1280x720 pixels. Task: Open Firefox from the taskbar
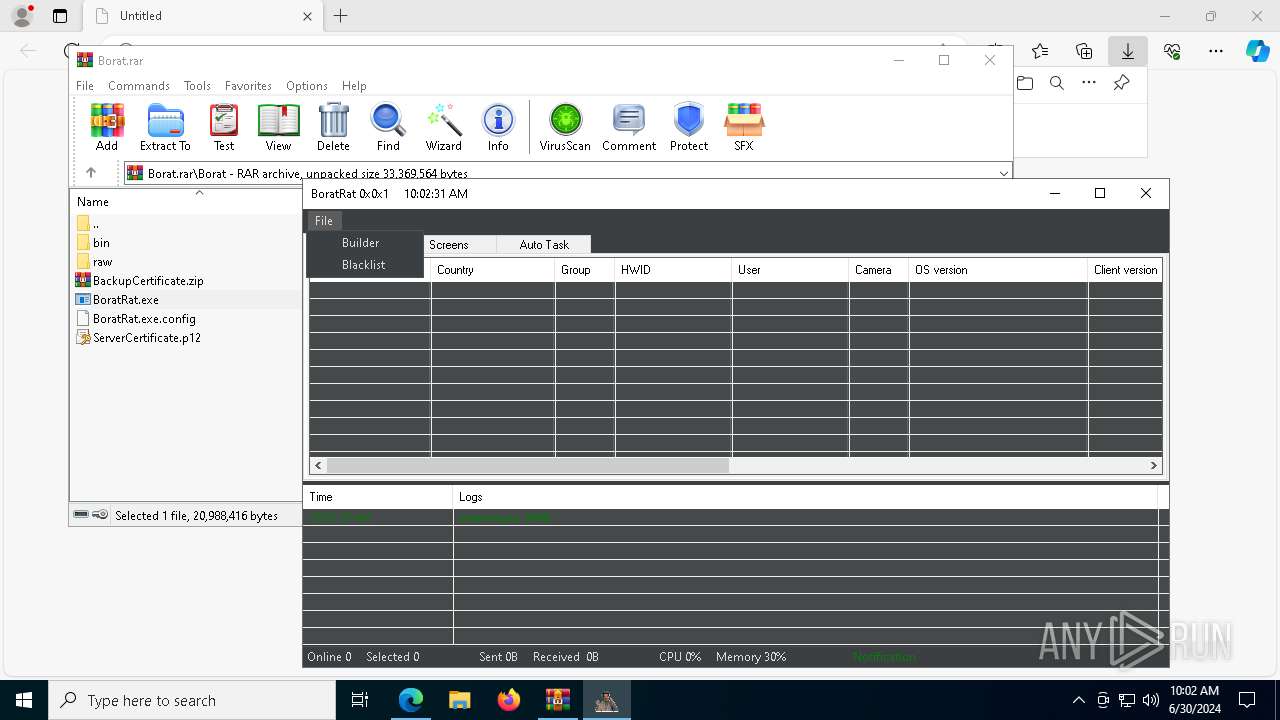509,700
